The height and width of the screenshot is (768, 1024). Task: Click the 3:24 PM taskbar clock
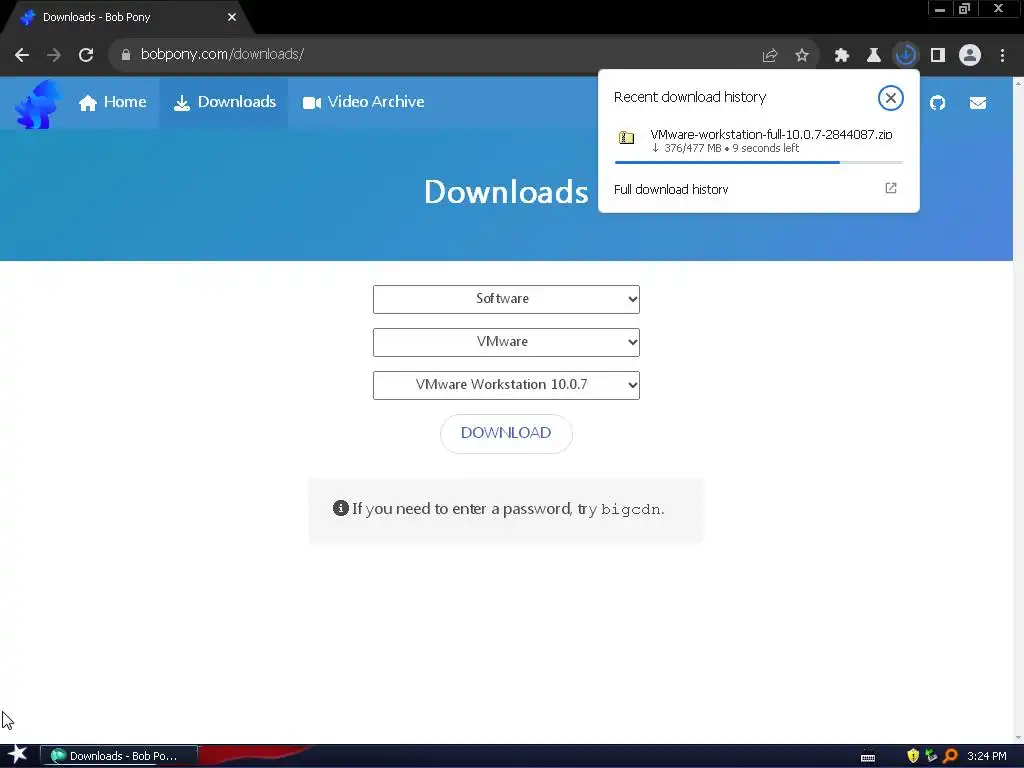coord(986,756)
